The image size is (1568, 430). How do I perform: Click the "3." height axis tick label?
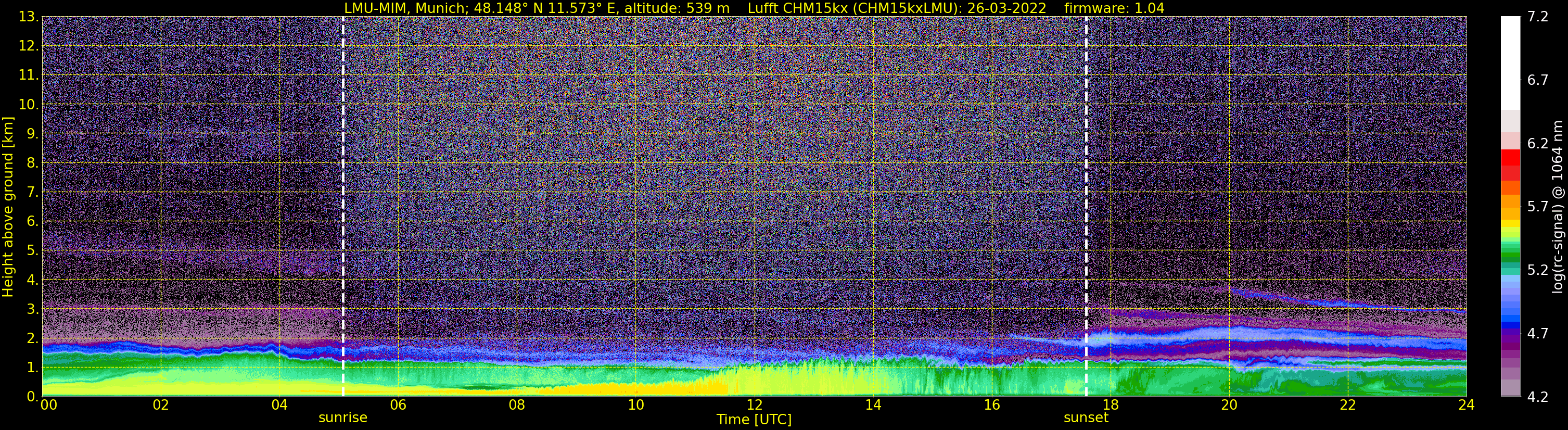tap(33, 309)
